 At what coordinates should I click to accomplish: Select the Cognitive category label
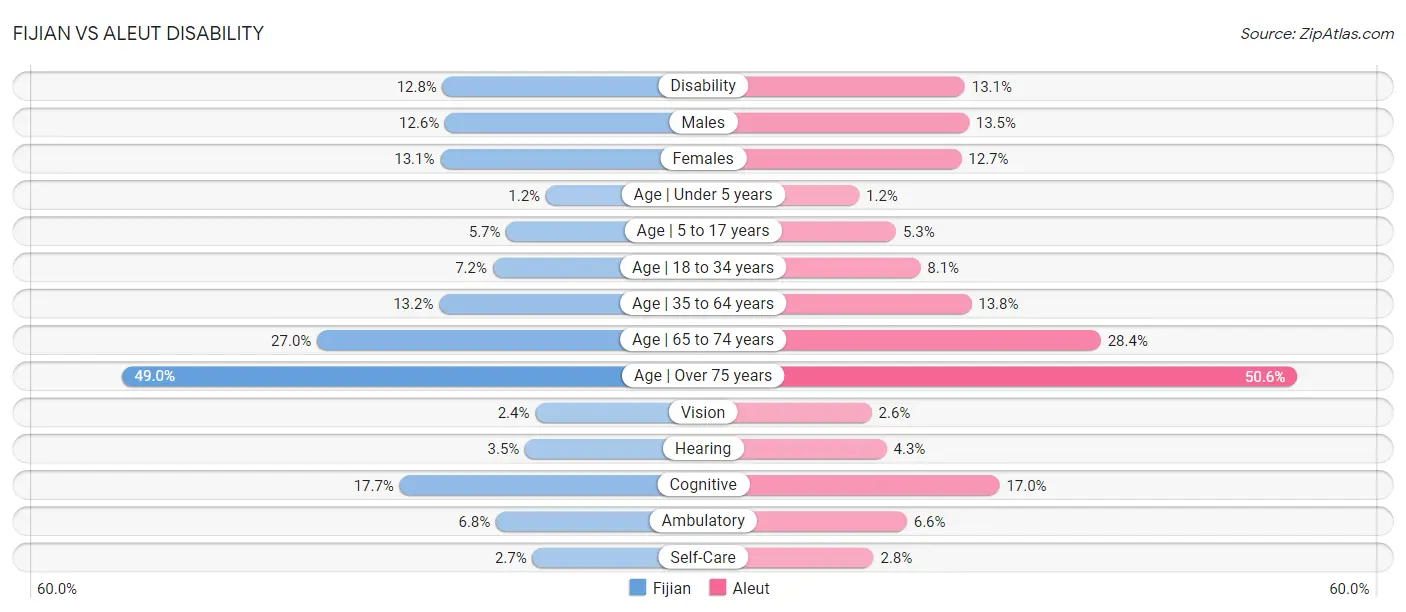703,484
